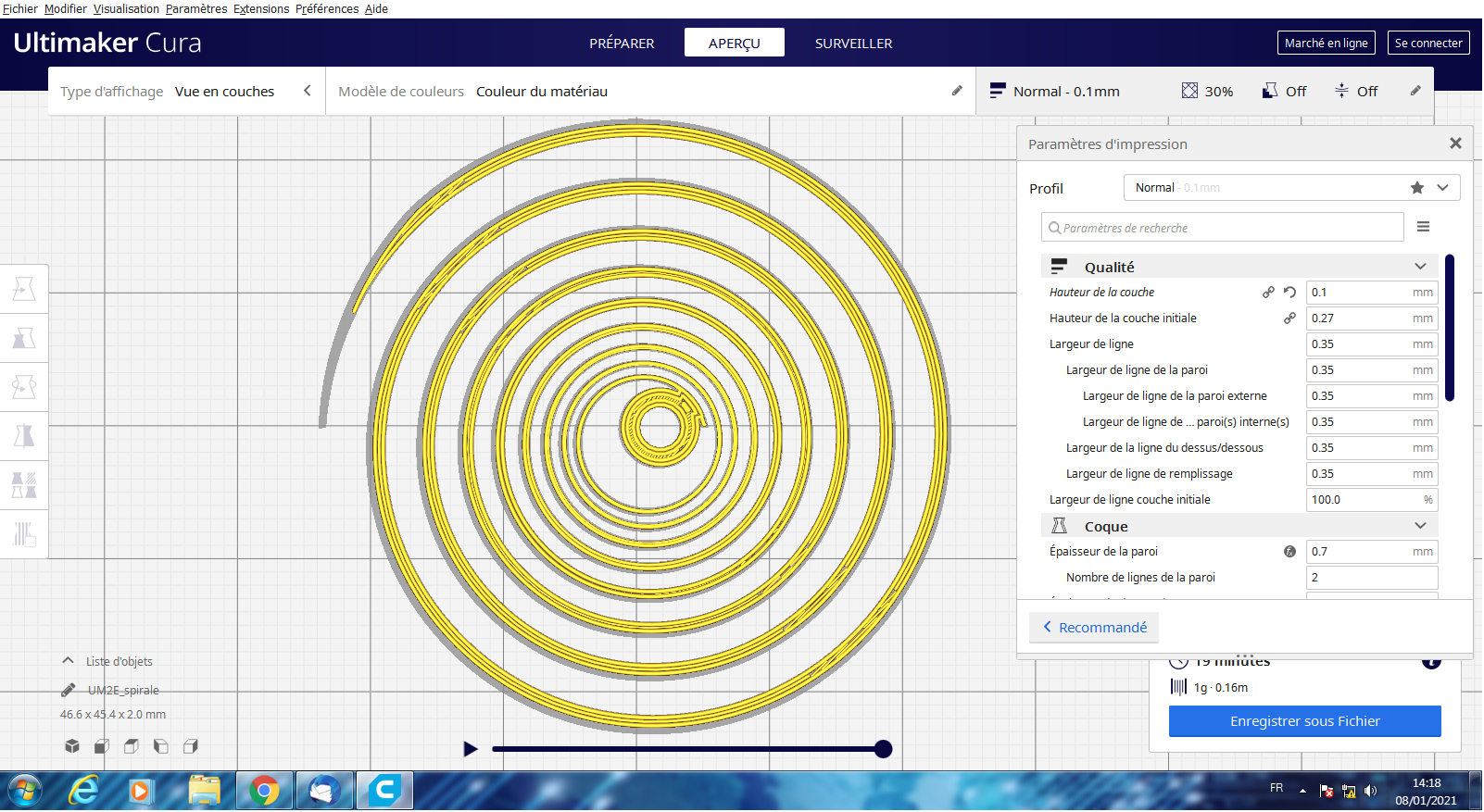Switch to 3D view cube icon

[x=72, y=746]
